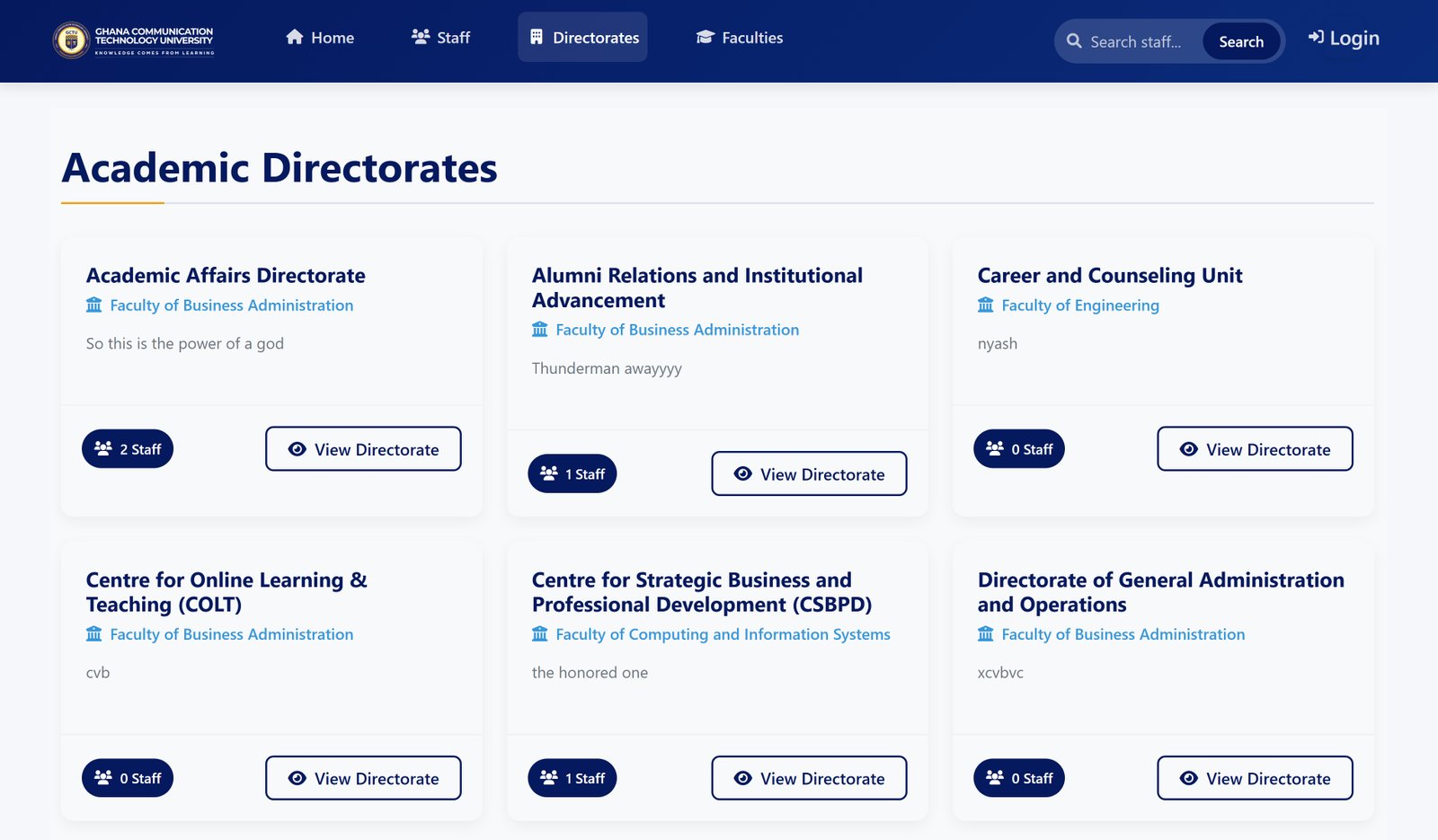
Task: Click the login arrow icon
Action: pos(1316,38)
